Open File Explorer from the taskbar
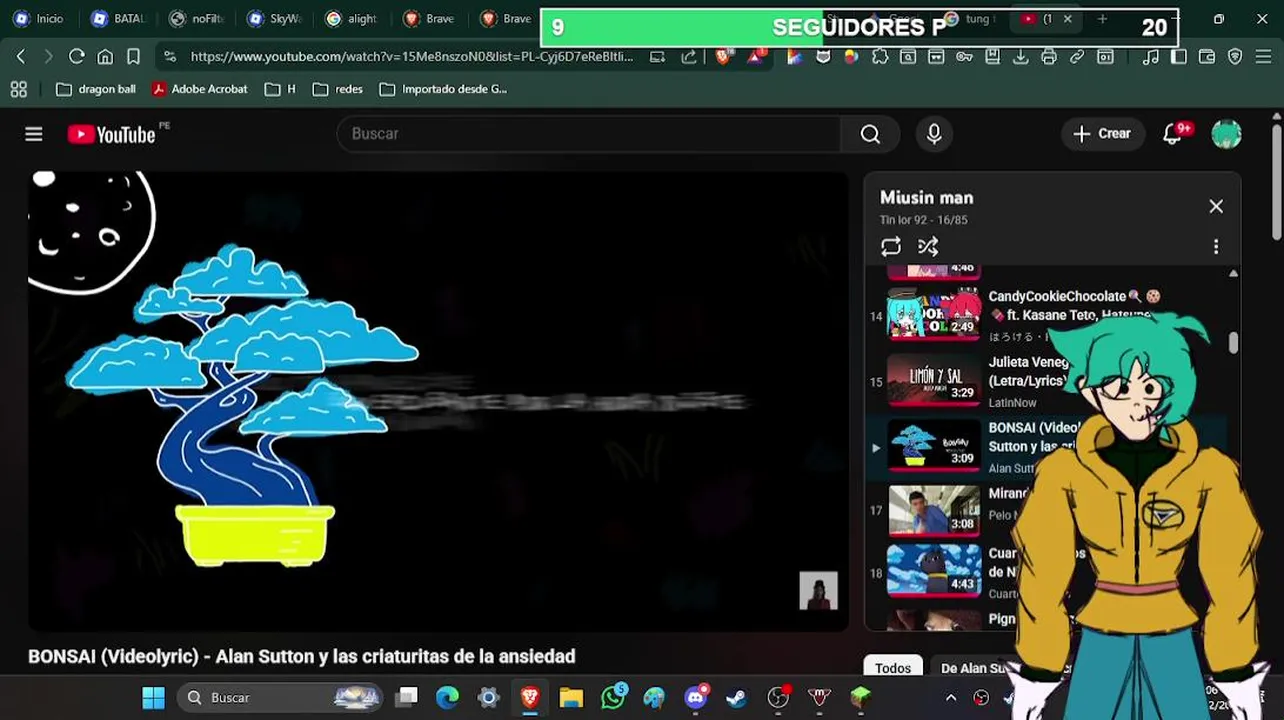The height and width of the screenshot is (720, 1284). click(x=571, y=698)
